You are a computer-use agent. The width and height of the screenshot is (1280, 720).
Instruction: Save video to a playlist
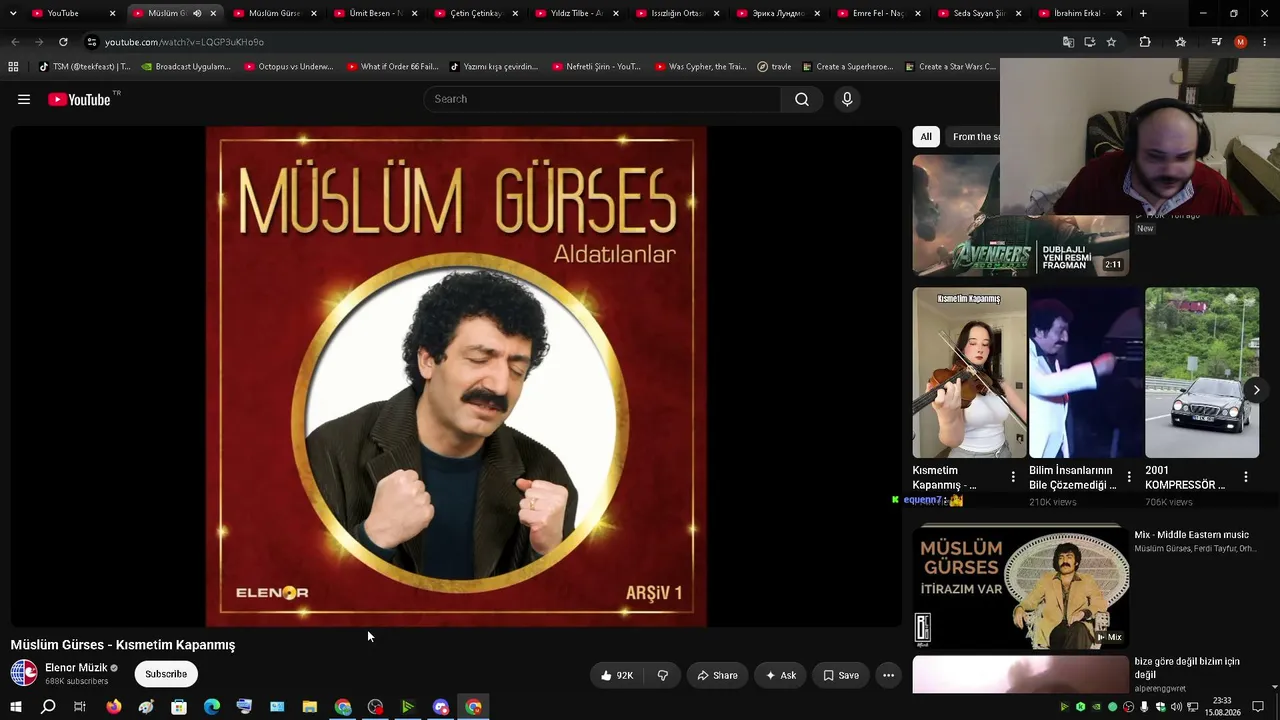click(841, 675)
